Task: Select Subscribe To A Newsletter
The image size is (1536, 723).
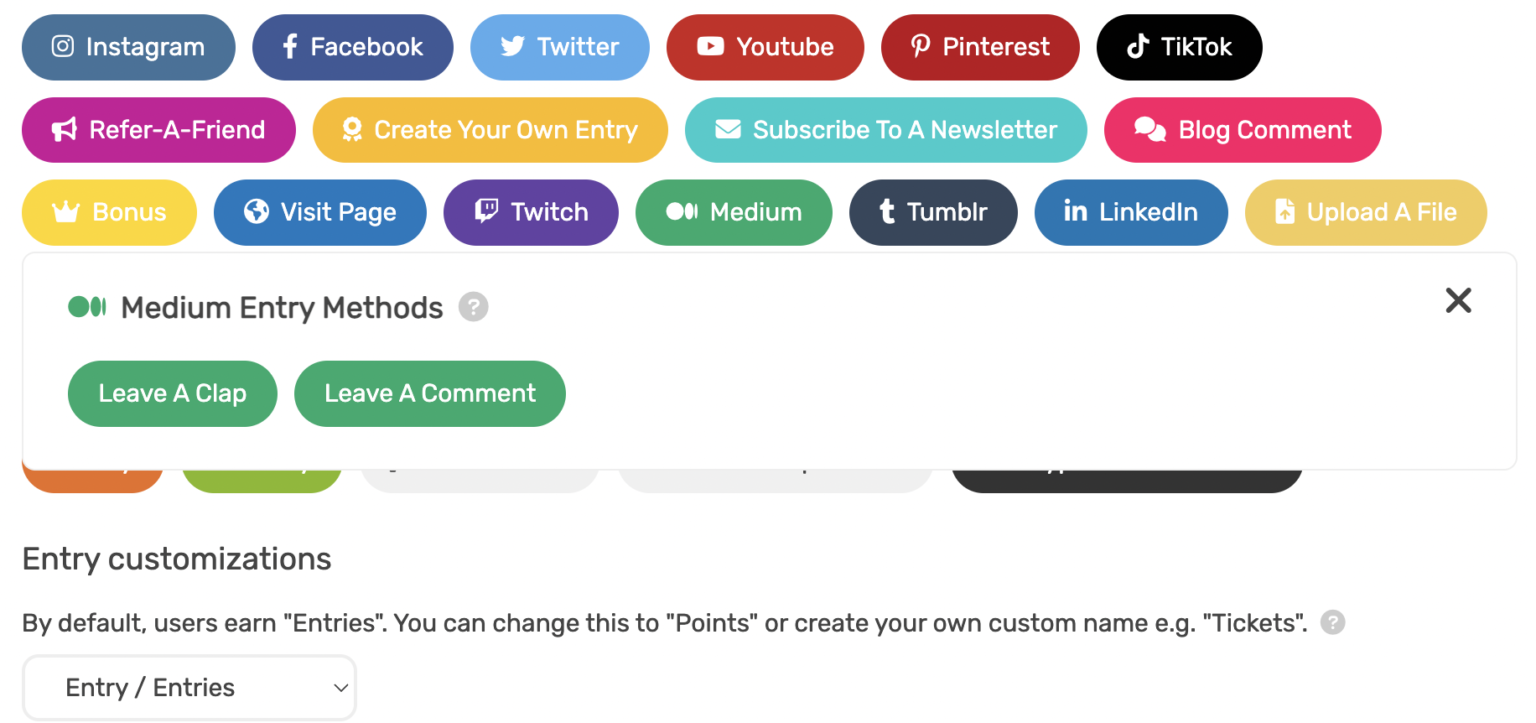Action: click(885, 130)
